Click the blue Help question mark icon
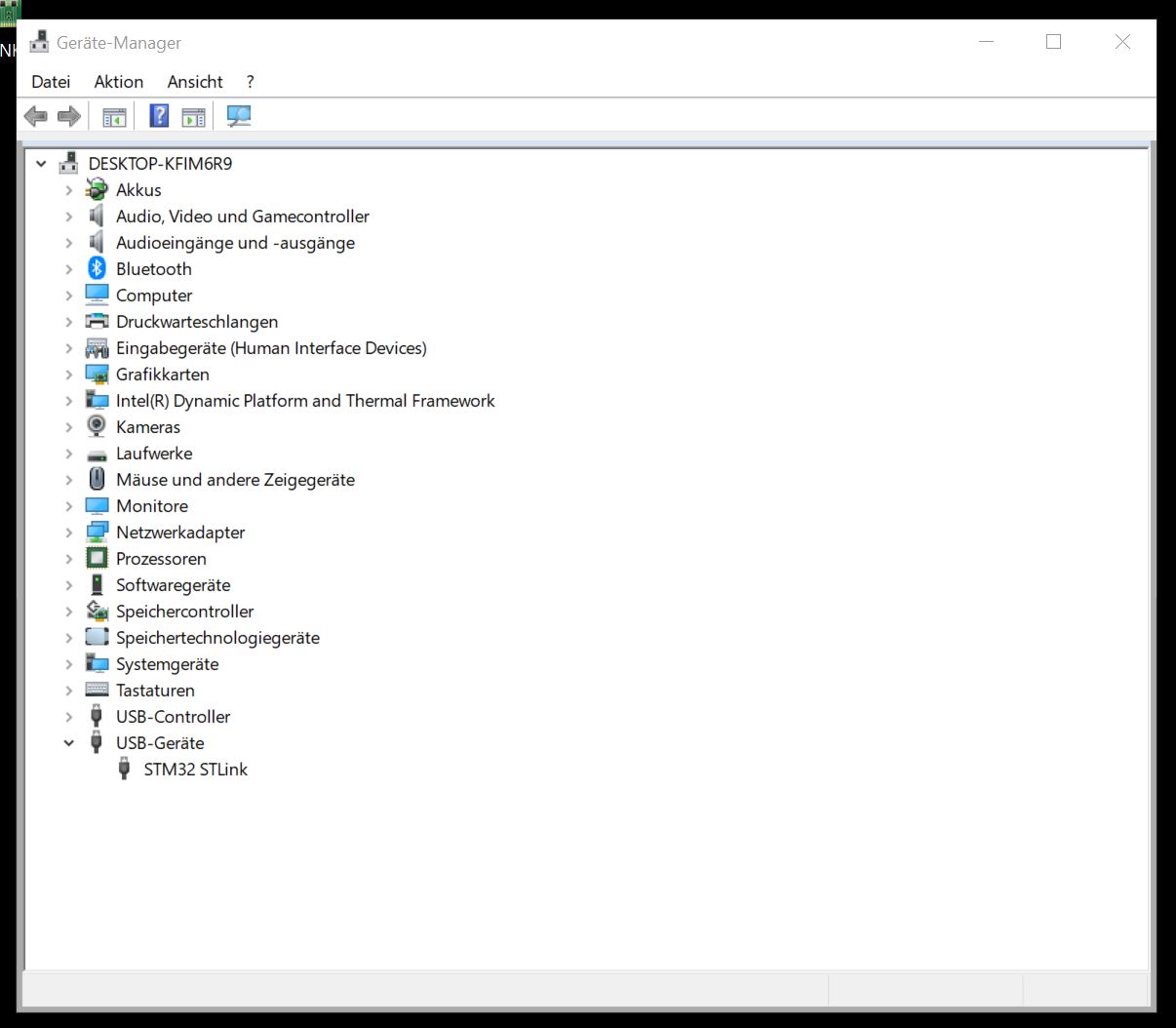The image size is (1176, 1028). click(159, 117)
